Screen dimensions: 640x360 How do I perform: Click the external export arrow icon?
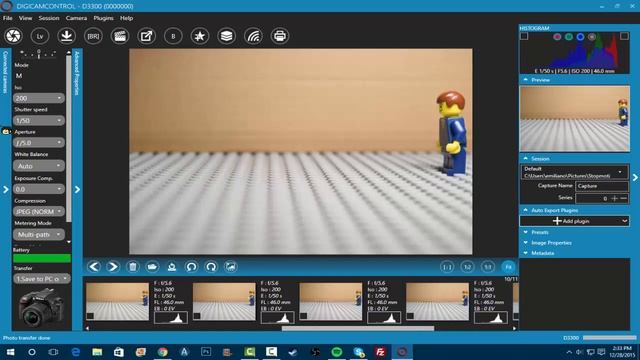click(146, 36)
